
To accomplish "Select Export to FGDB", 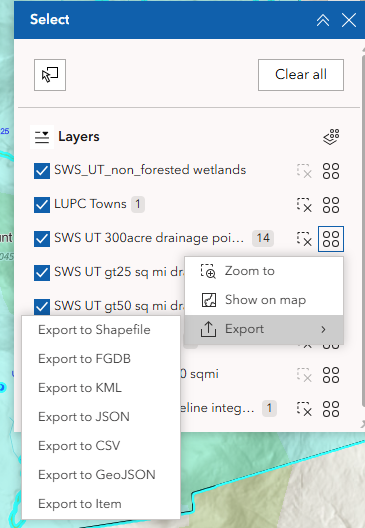I will point(101,359).
